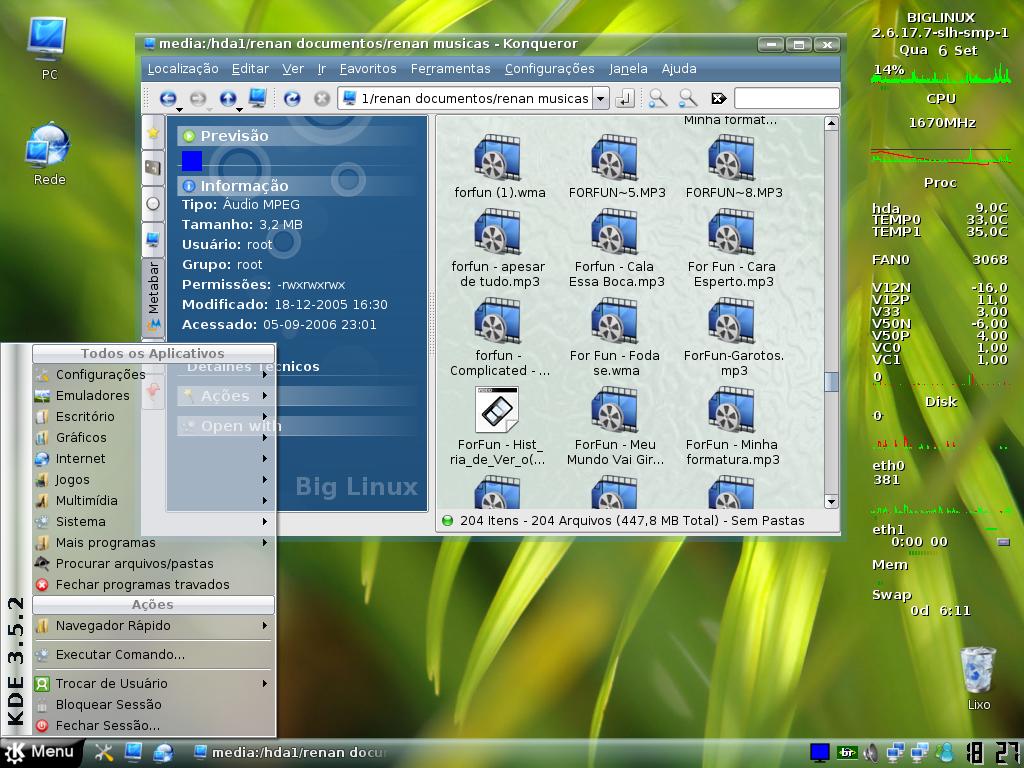Click the vertical scrollbar thumb in file view
Viewport: 1024px width, 768px height.
click(831, 382)
